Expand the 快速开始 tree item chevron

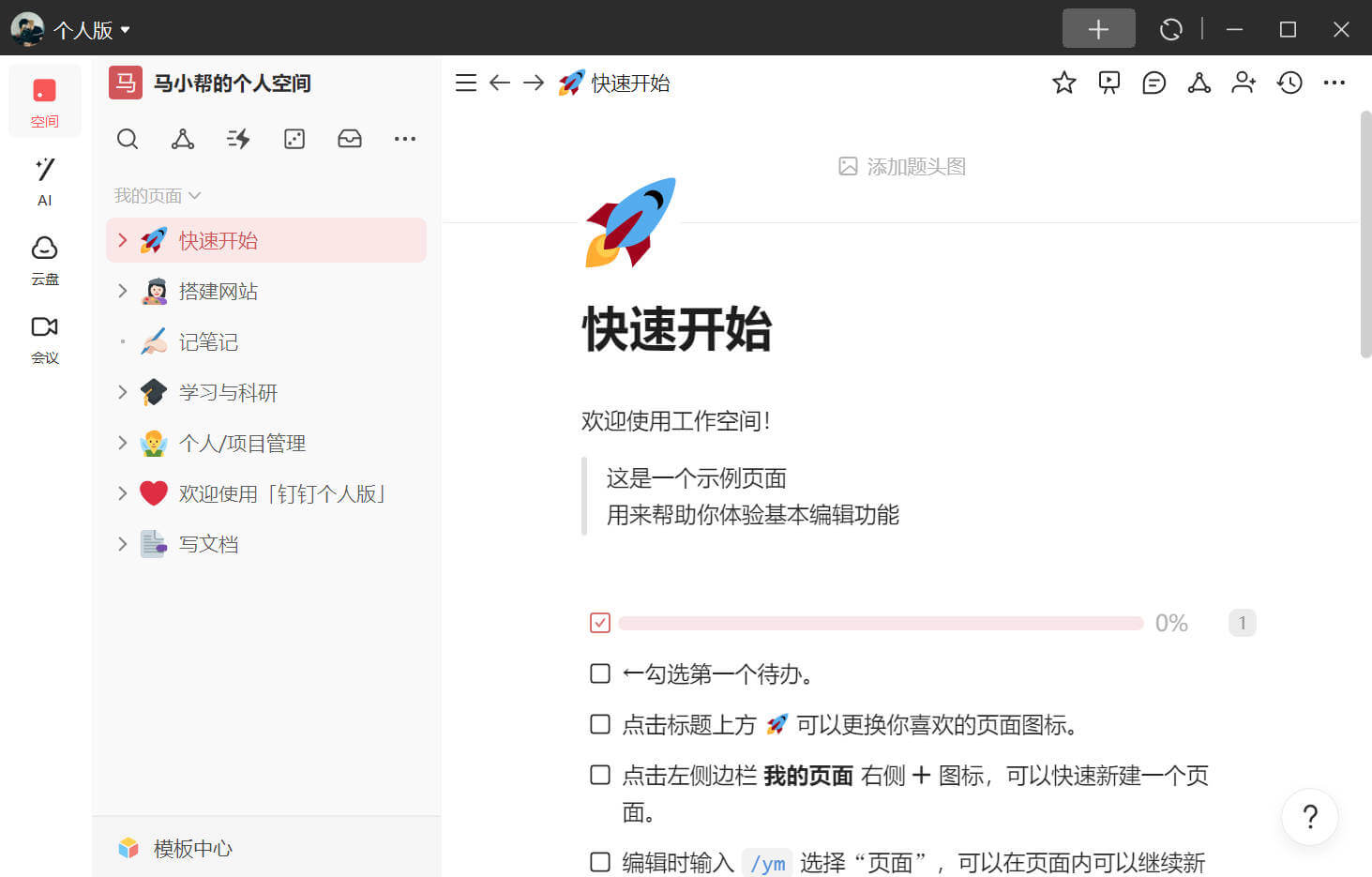(122, 240)
